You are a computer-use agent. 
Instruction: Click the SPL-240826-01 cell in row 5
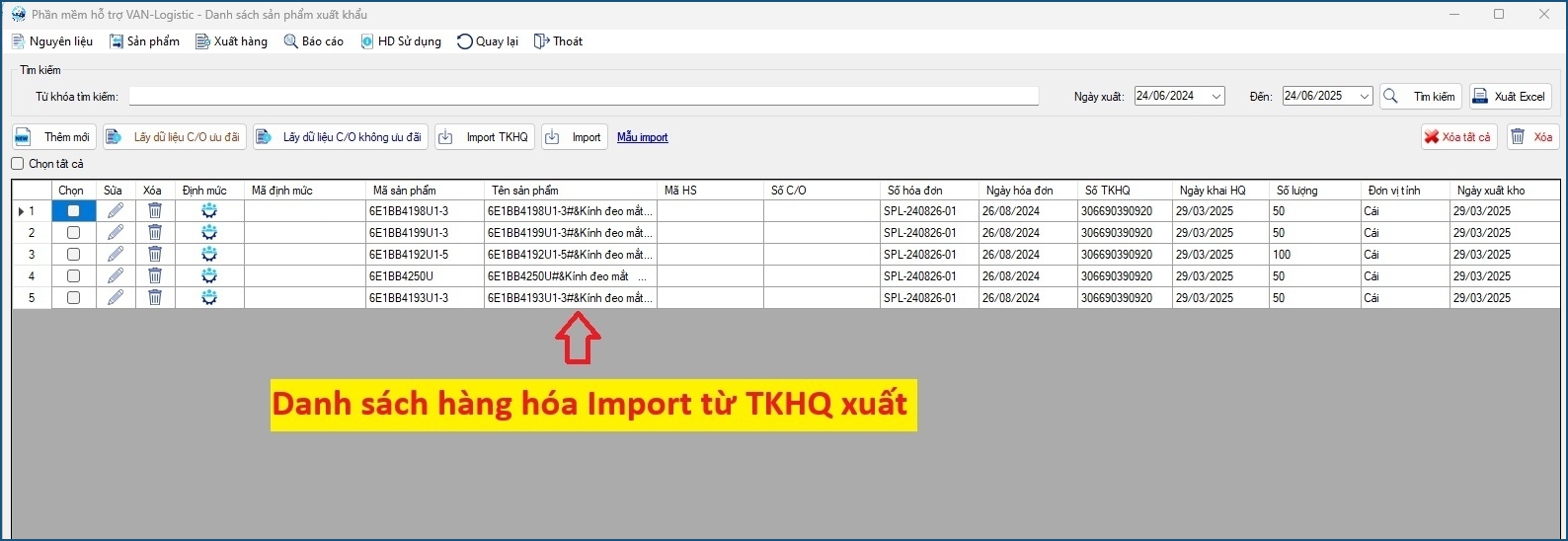[x=929, y=297]
